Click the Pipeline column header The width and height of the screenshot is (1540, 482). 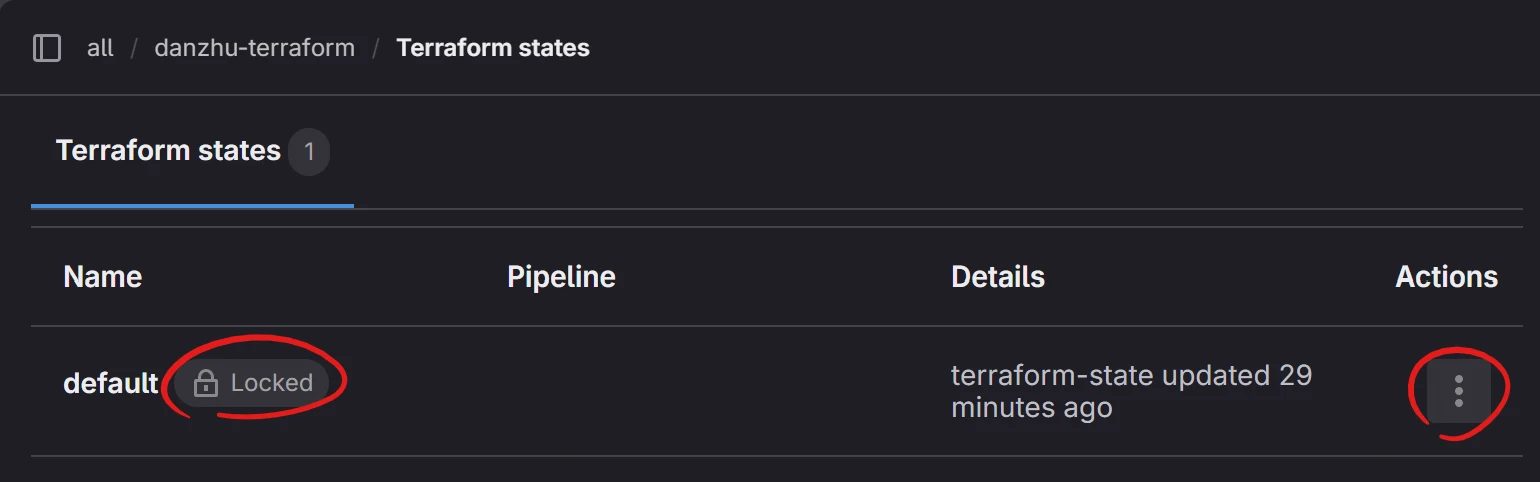click(x=561, y=277)
